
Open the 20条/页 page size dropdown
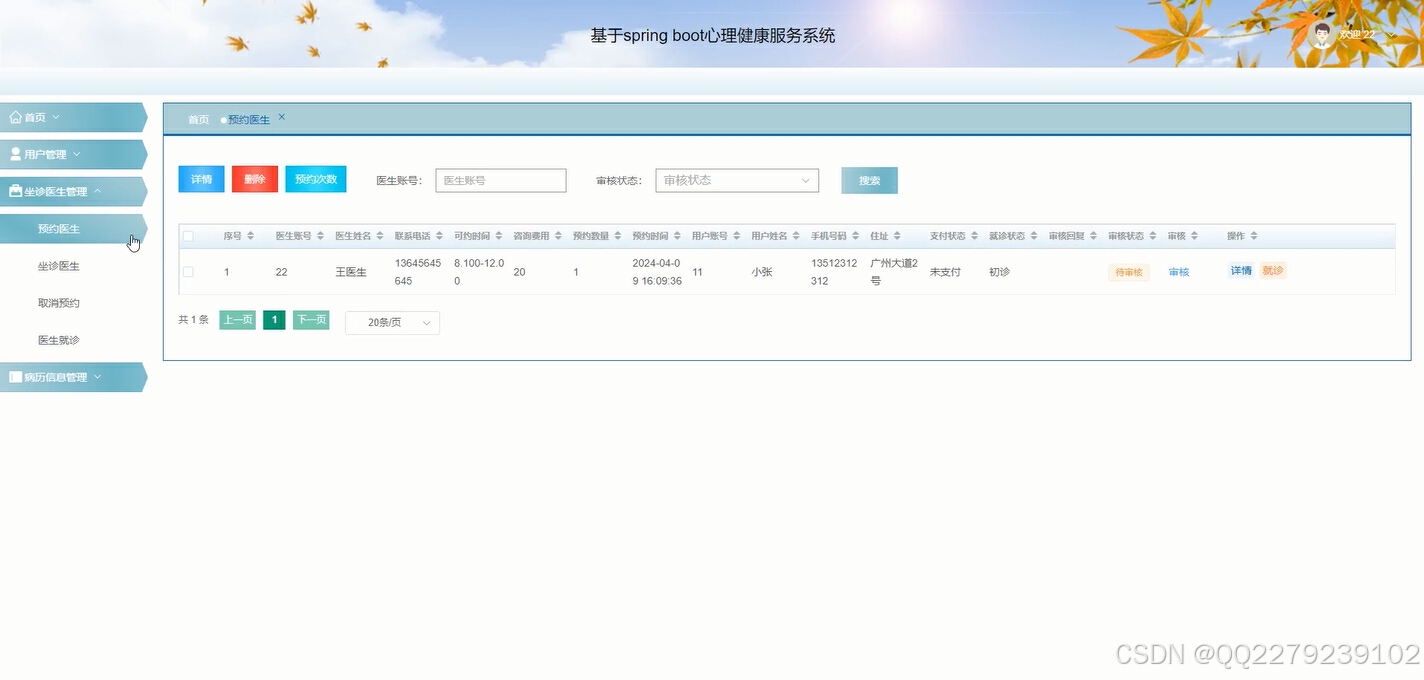tap(391, 322)
